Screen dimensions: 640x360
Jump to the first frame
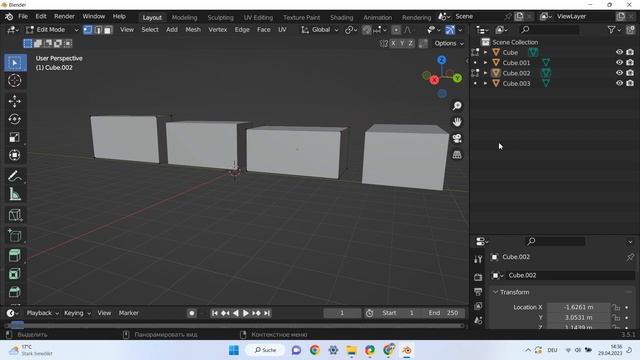[x=215, y=313]
